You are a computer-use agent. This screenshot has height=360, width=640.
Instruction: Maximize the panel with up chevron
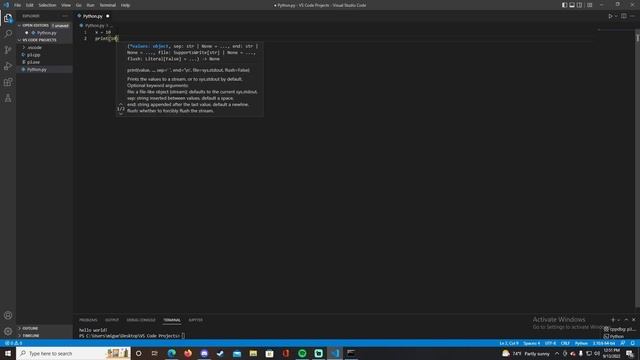(626, 320)
